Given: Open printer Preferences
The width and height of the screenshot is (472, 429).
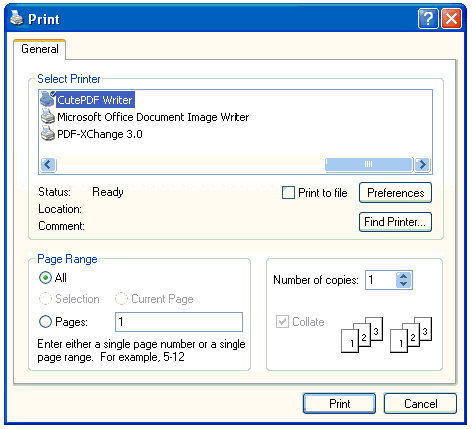Looking at the screenshot, I should (395, 193).
